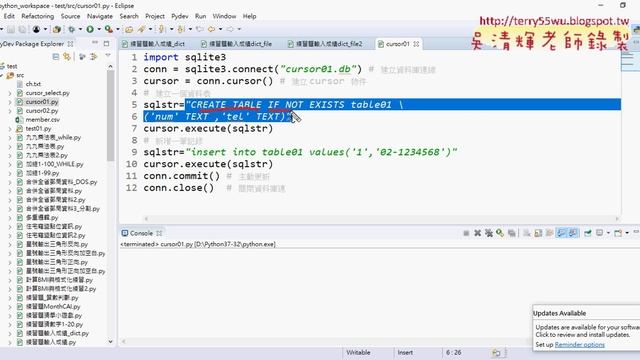Click Display Selected Console icon

coord(600,233)
